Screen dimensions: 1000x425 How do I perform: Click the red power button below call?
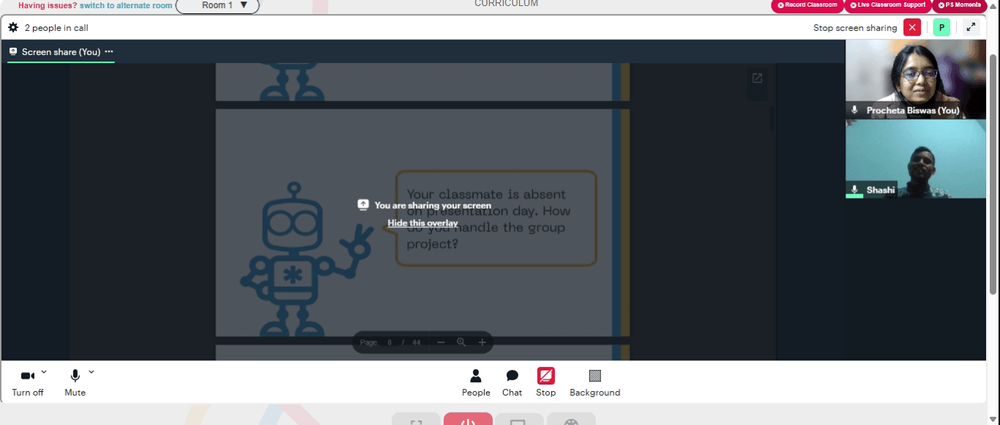(x=468, y=420)
